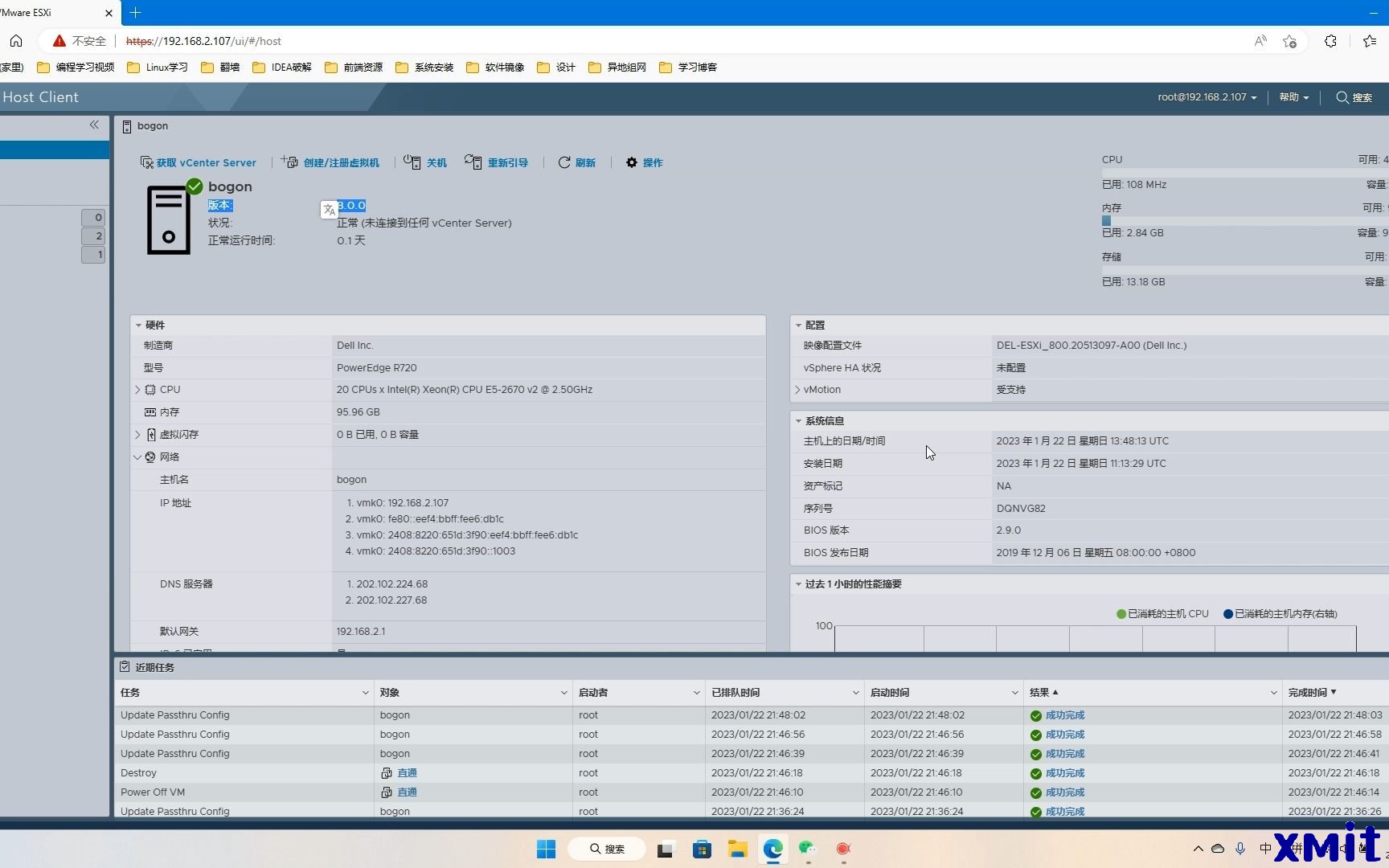Sort by Result (结果) column
Screen dimensions: 1389x868
click(x=1044, y=693)
